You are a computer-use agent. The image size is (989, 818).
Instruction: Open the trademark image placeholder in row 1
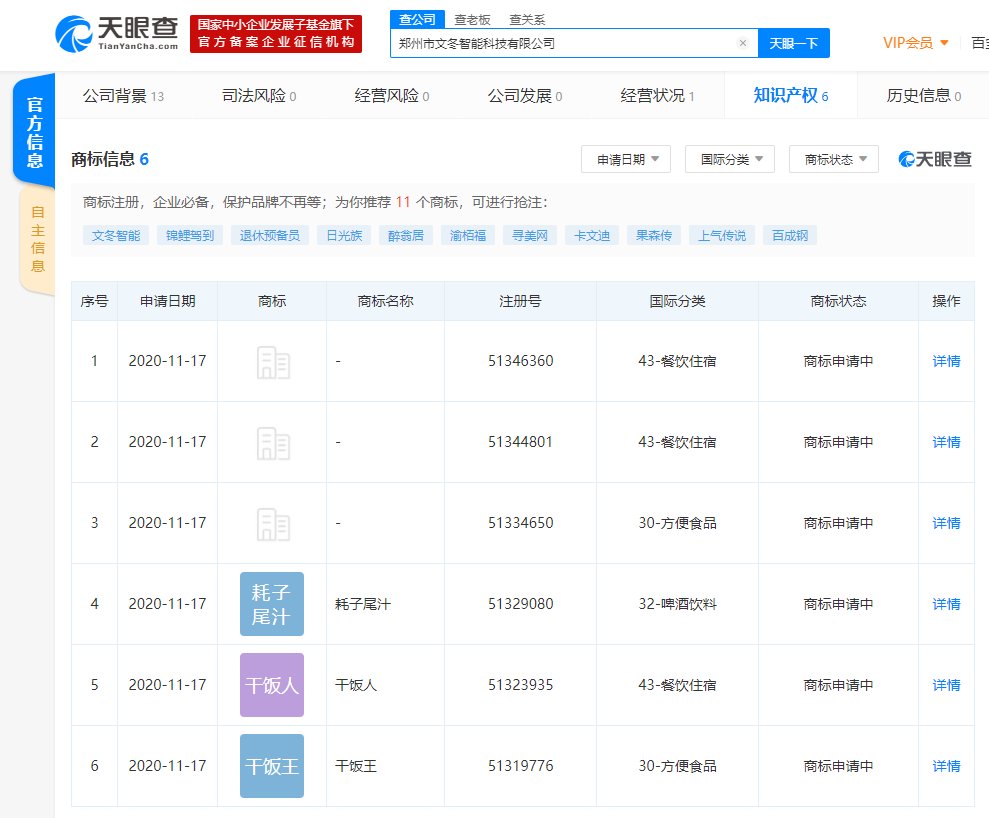point(271,361)
